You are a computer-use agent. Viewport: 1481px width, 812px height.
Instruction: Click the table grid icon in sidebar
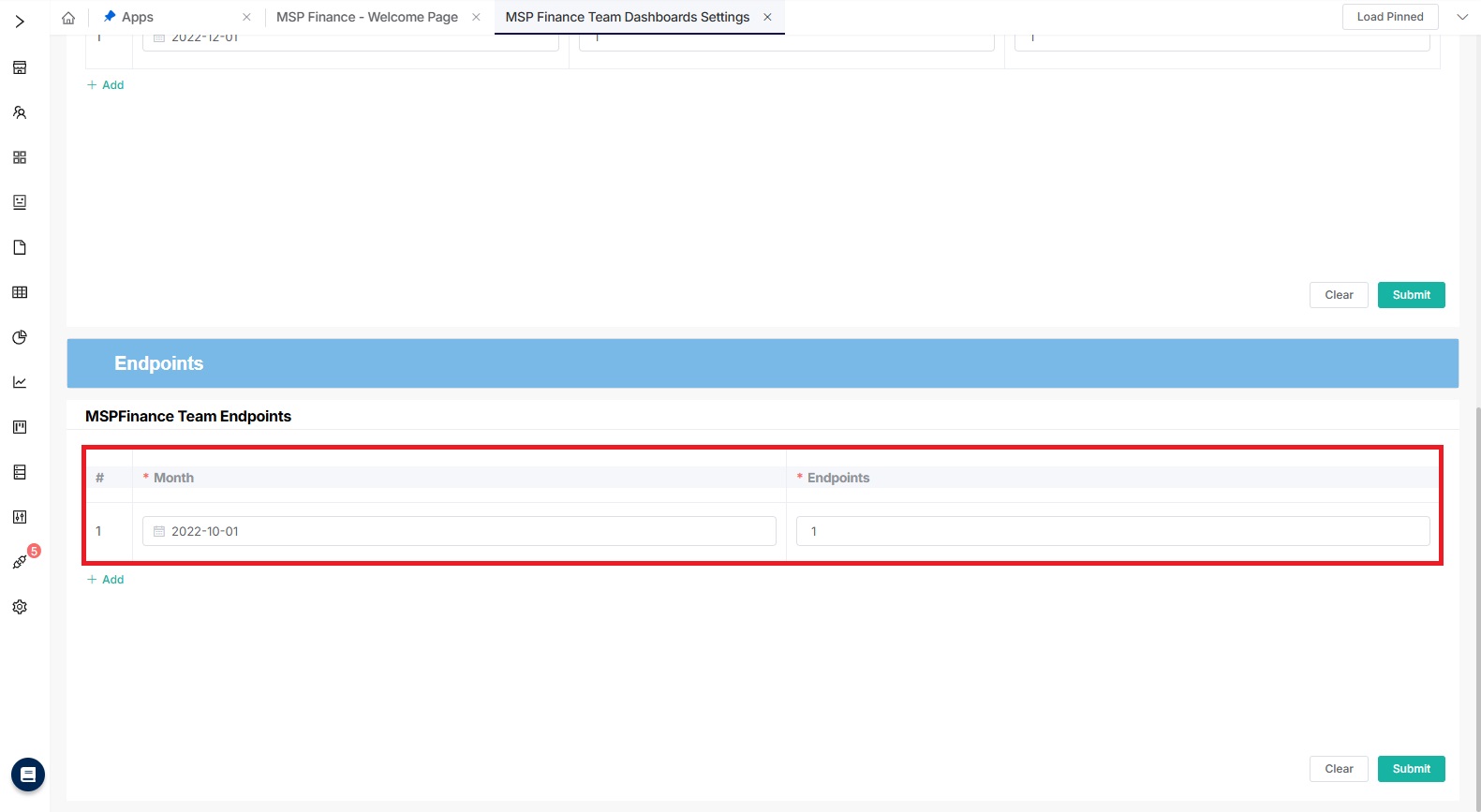coord(20,292)
